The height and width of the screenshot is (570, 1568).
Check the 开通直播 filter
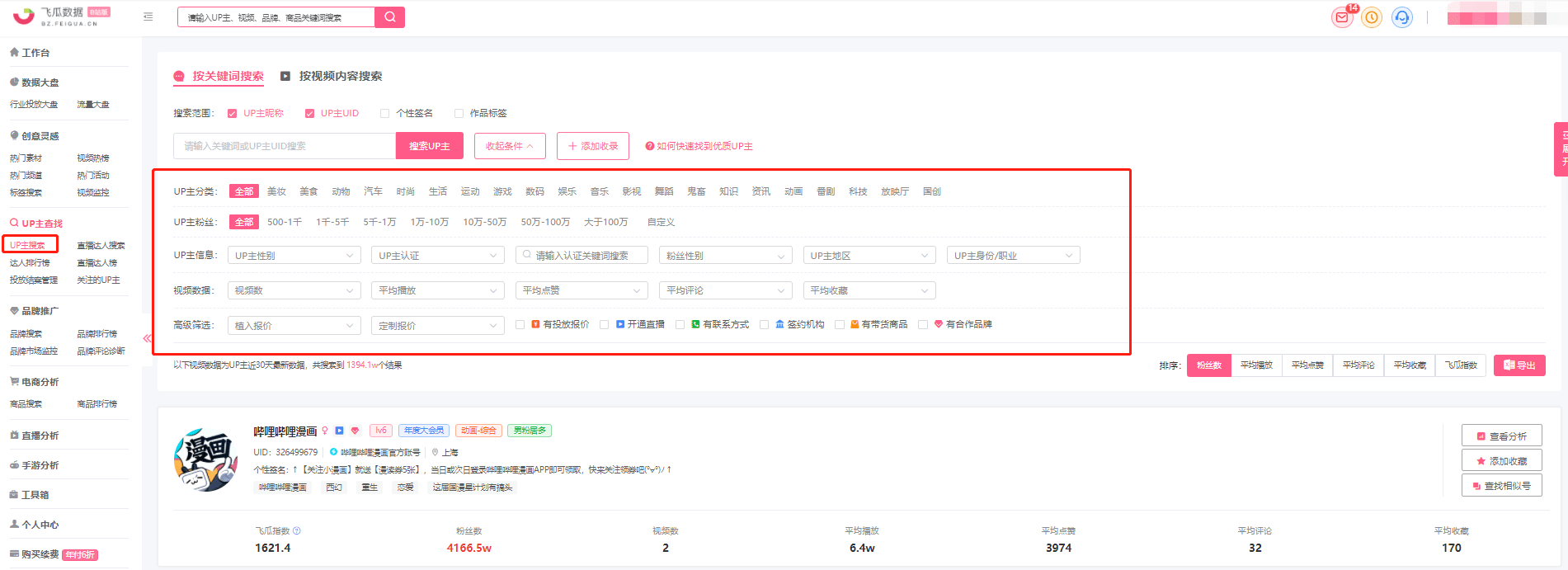coord(605,325)
